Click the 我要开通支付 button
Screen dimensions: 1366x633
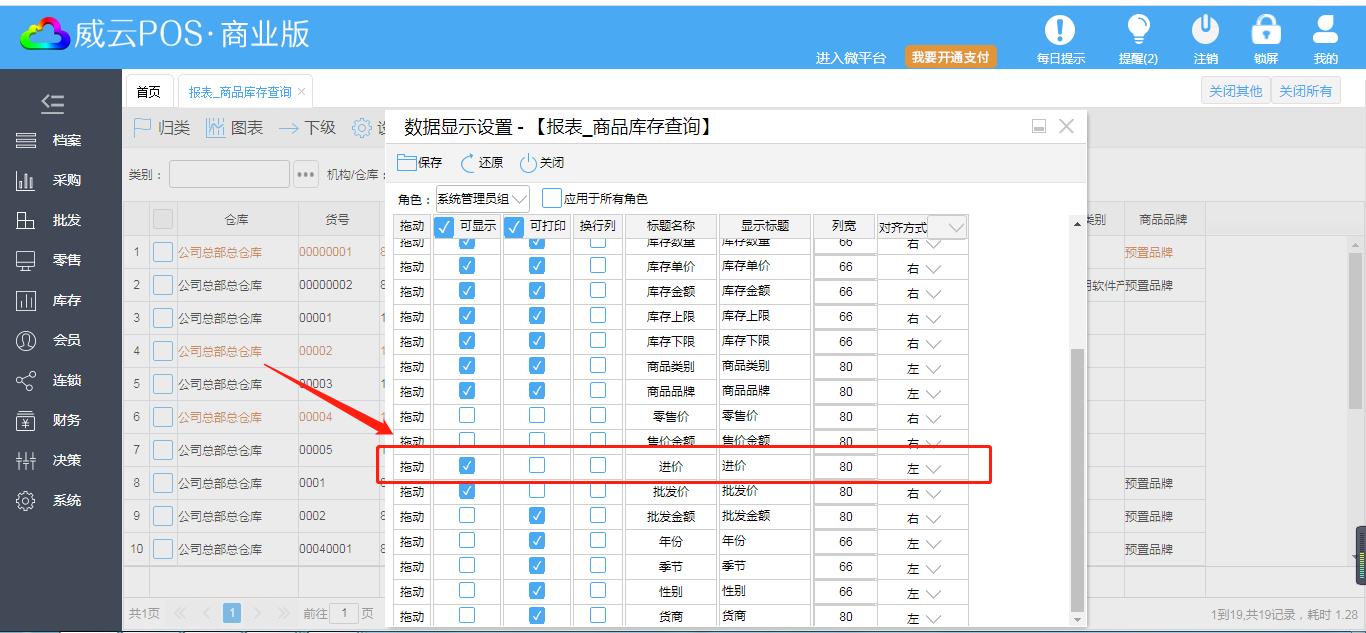tap(950, 57)
